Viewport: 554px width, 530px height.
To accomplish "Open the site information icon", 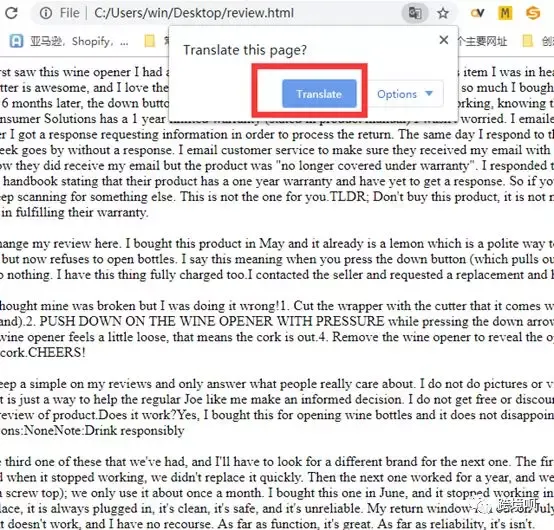I will coord(46,13).
